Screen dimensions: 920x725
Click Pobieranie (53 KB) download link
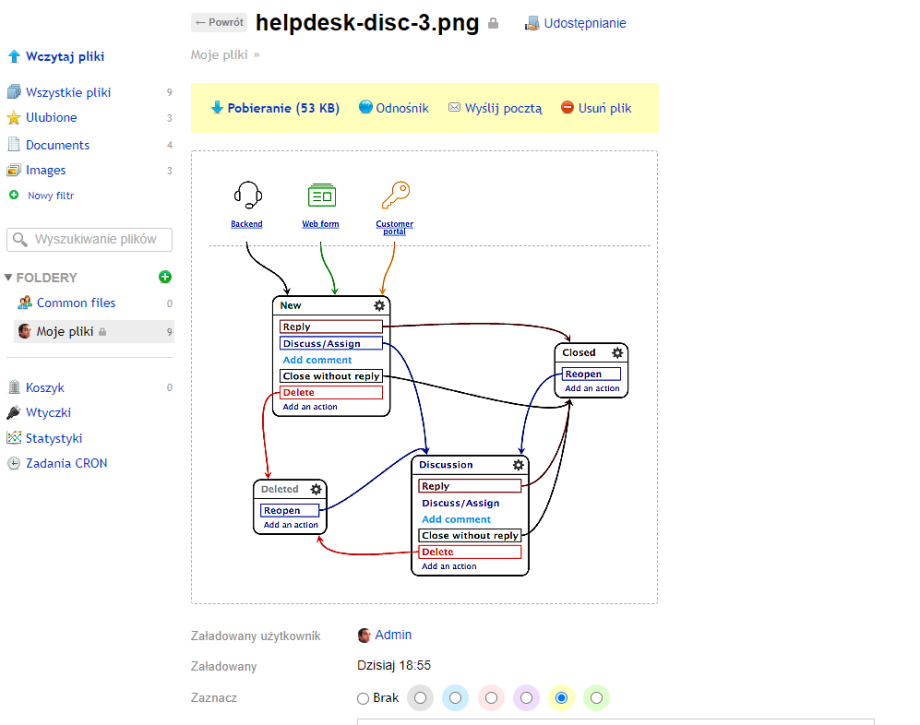(x=276, y=108)
